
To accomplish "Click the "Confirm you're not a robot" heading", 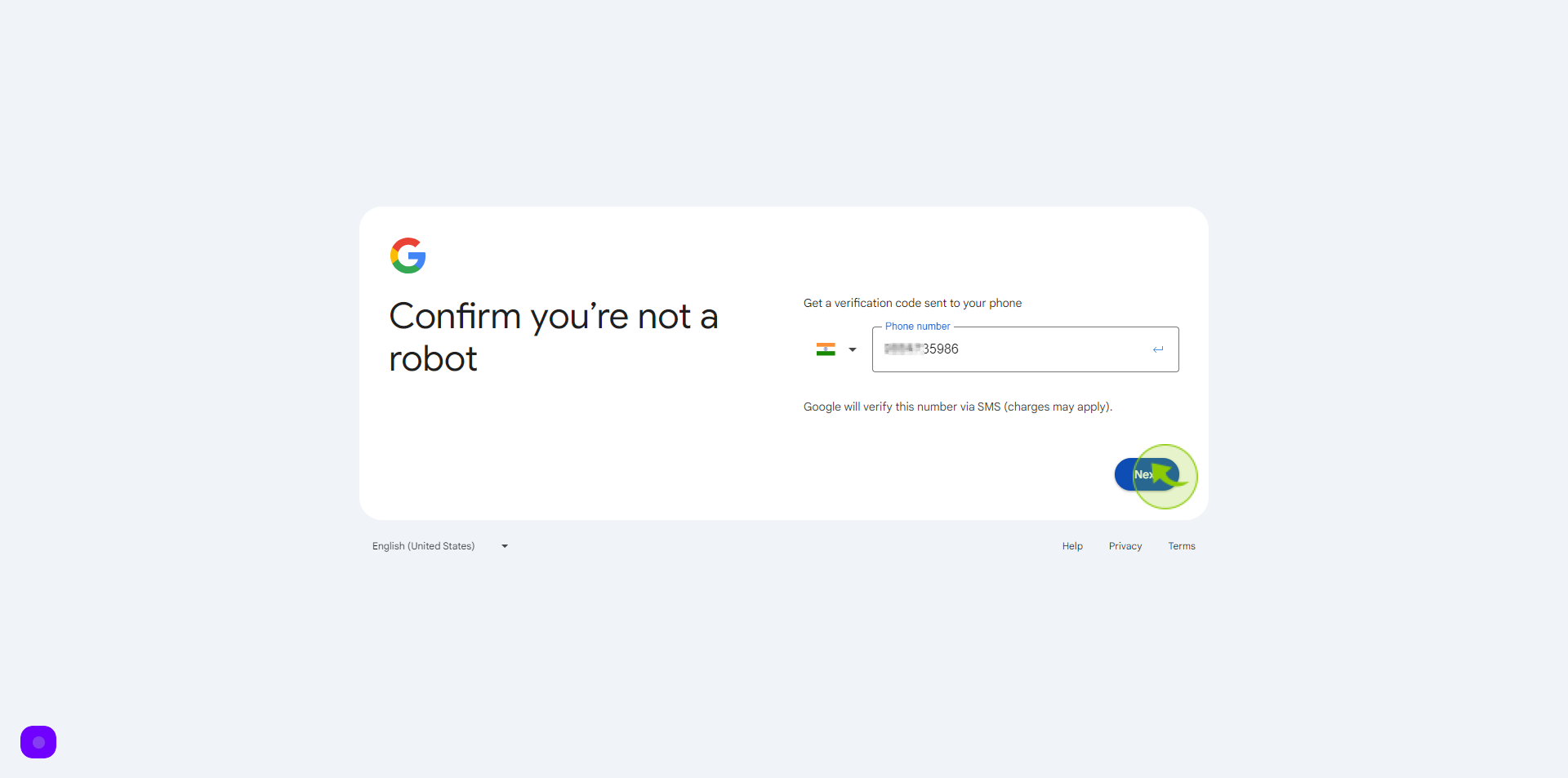I will (x=554, y=337).
